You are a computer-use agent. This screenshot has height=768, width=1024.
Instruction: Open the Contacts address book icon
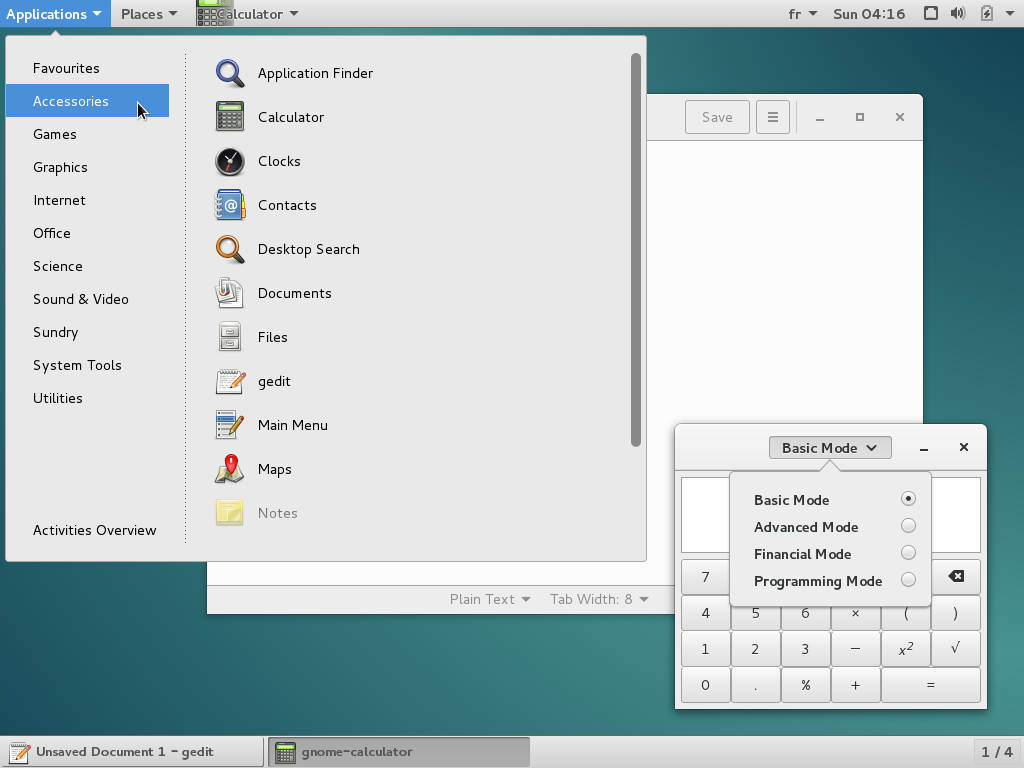coord(230,205)
